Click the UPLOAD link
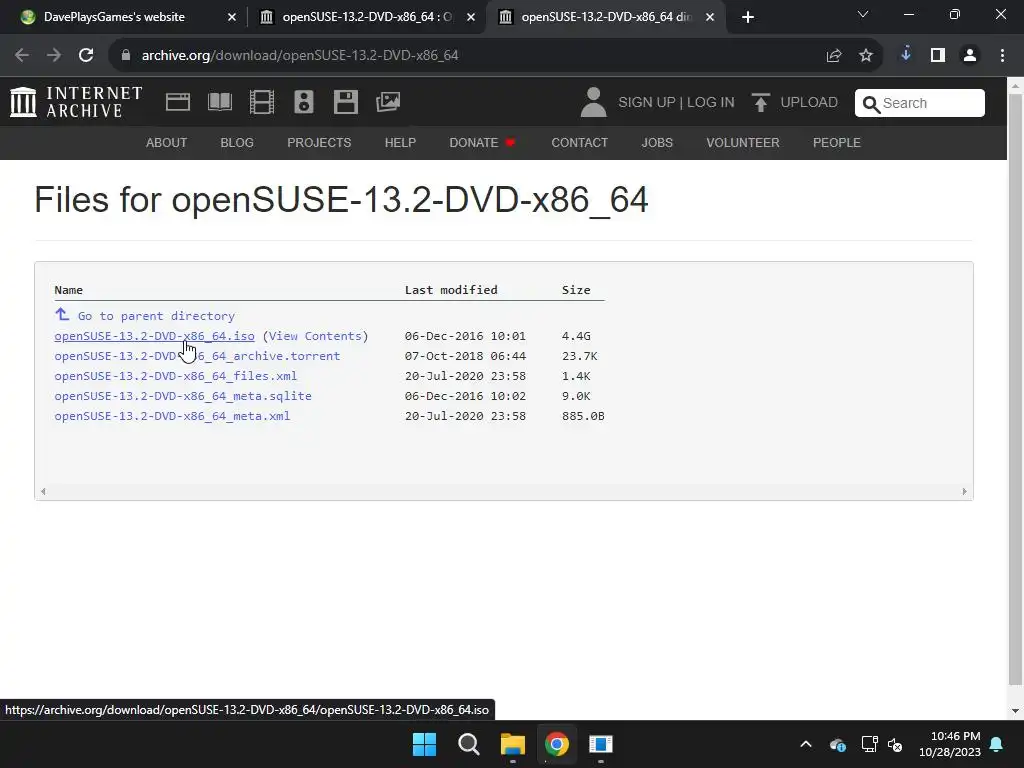The image size is (1024, 768). click(809, 103)
